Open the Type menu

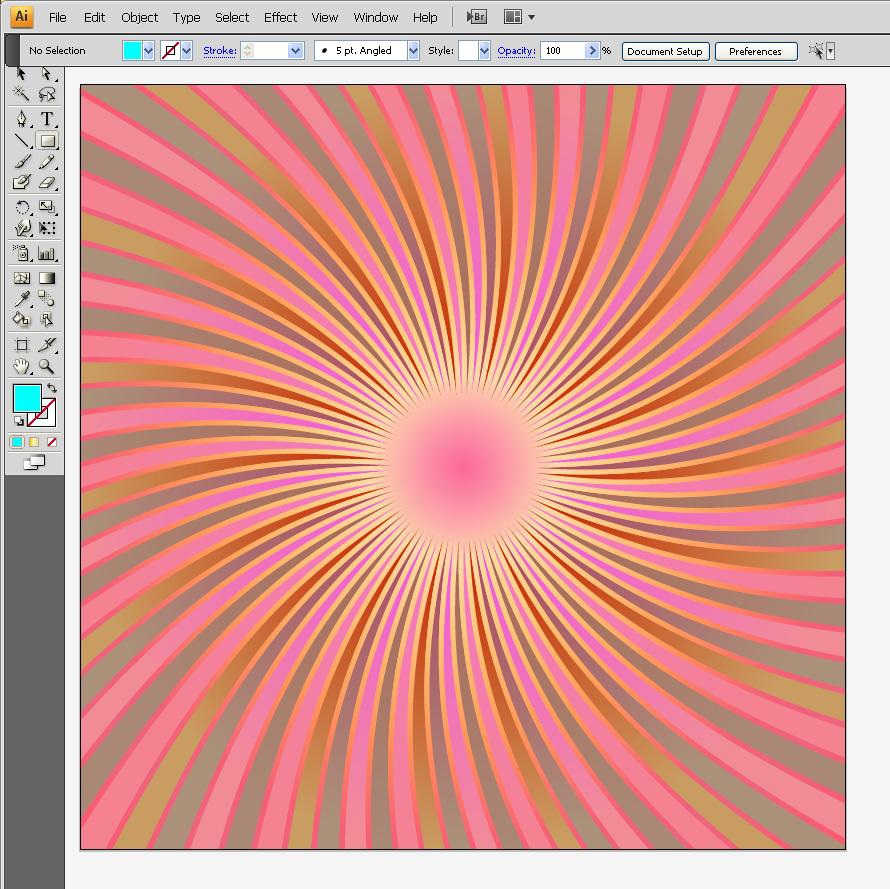186,18
